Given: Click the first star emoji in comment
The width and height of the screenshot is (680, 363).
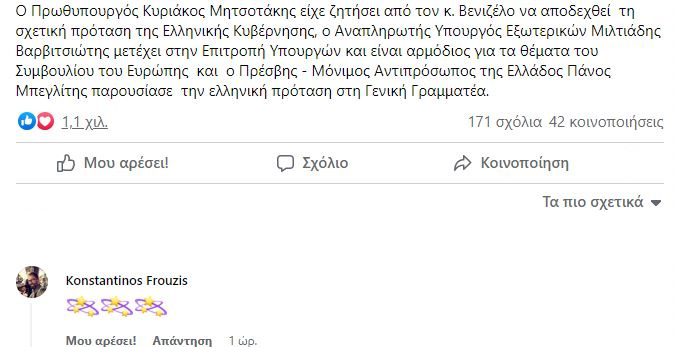Looking at the screenshot, I should pyautogui.click(x=82, y=307).
